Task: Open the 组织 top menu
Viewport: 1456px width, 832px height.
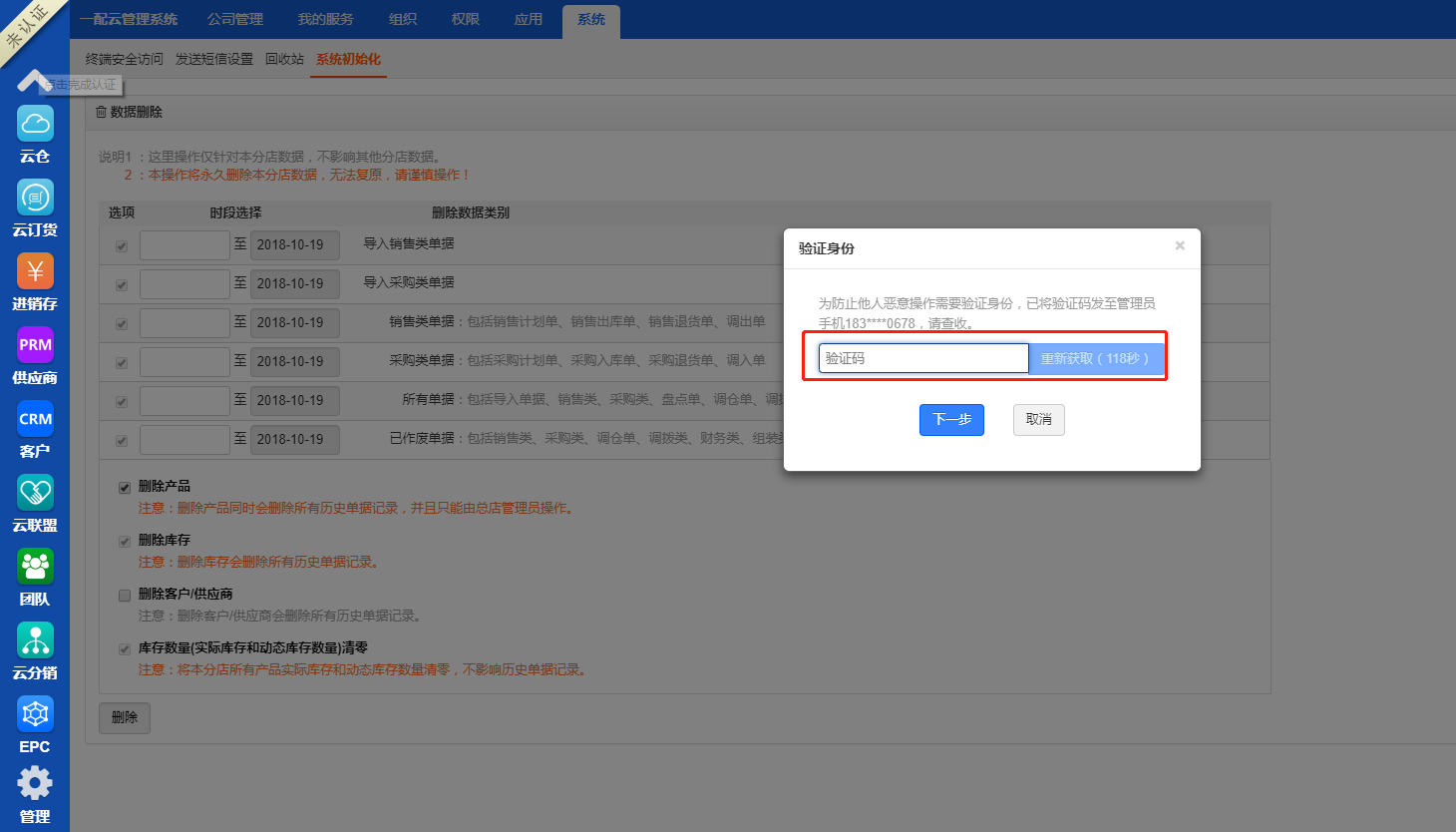Action: click(x=403, y=19)
